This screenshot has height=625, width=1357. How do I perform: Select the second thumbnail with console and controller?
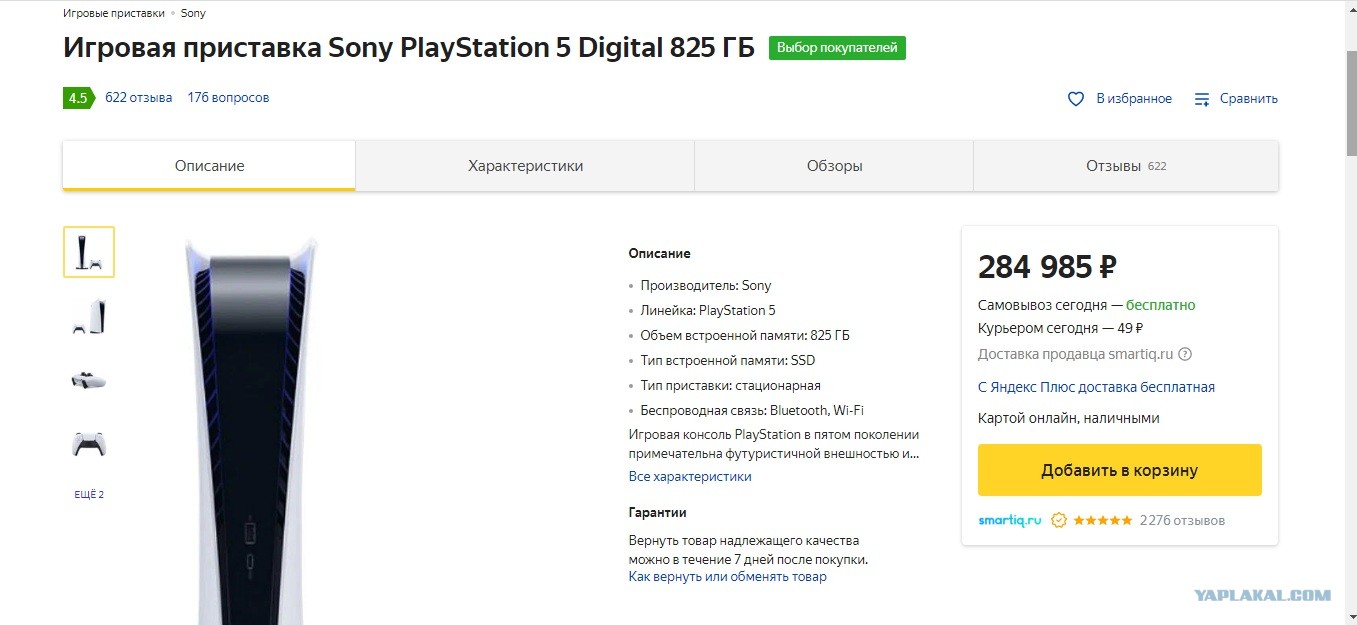(89, 316)
